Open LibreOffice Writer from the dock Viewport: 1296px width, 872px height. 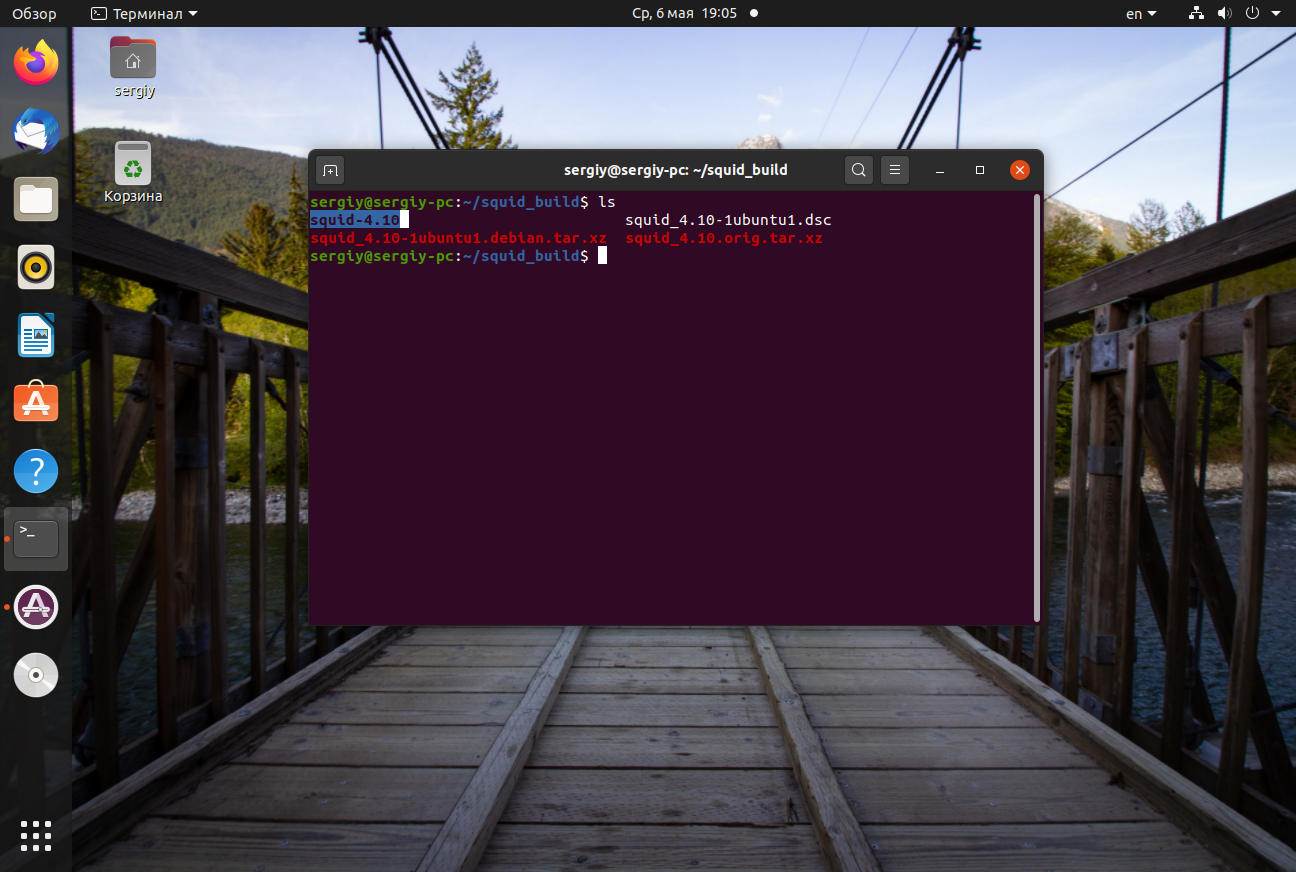click(x=36, y=335)
